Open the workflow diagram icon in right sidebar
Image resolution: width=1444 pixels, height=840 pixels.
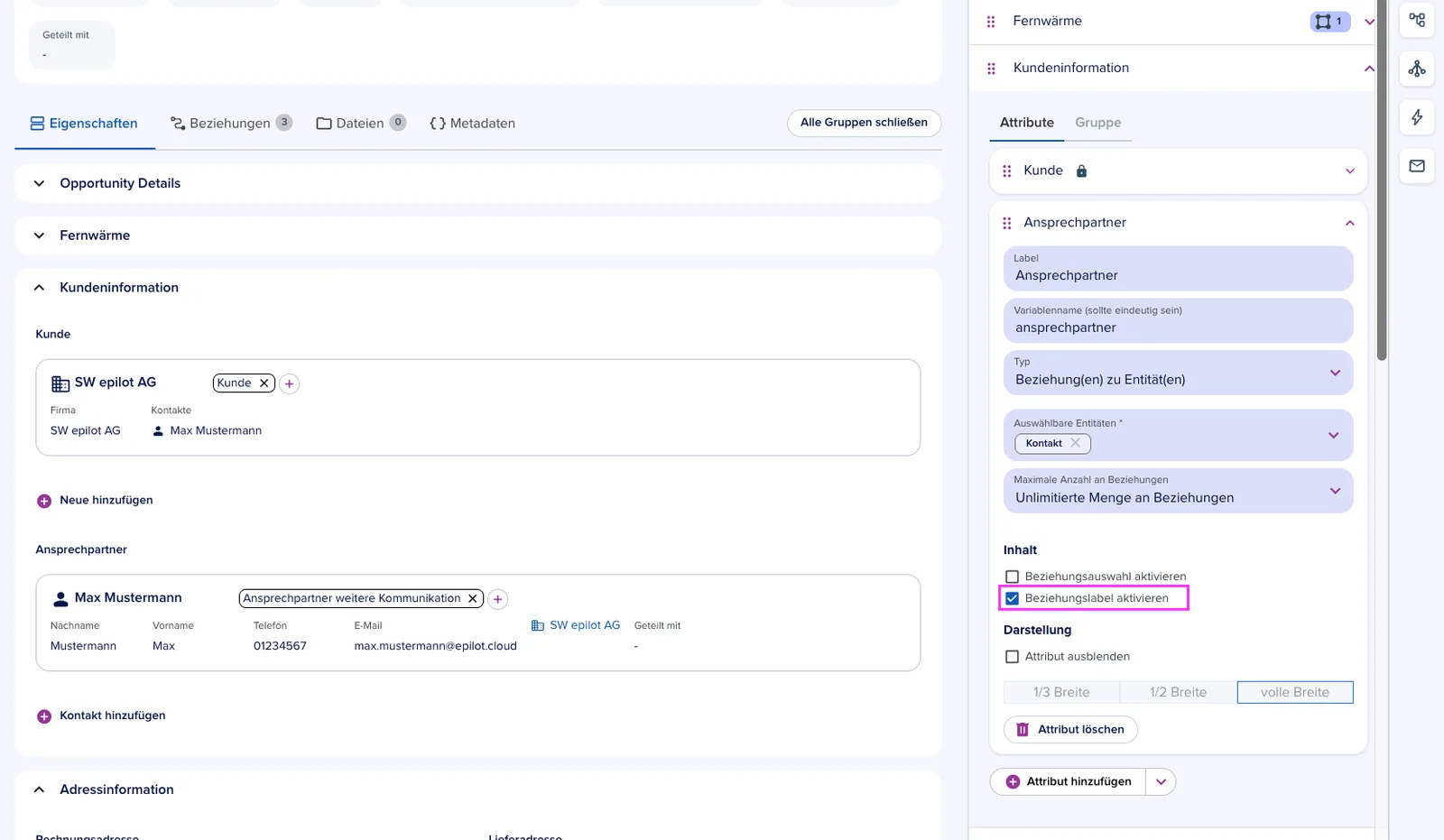(1417, 20)
